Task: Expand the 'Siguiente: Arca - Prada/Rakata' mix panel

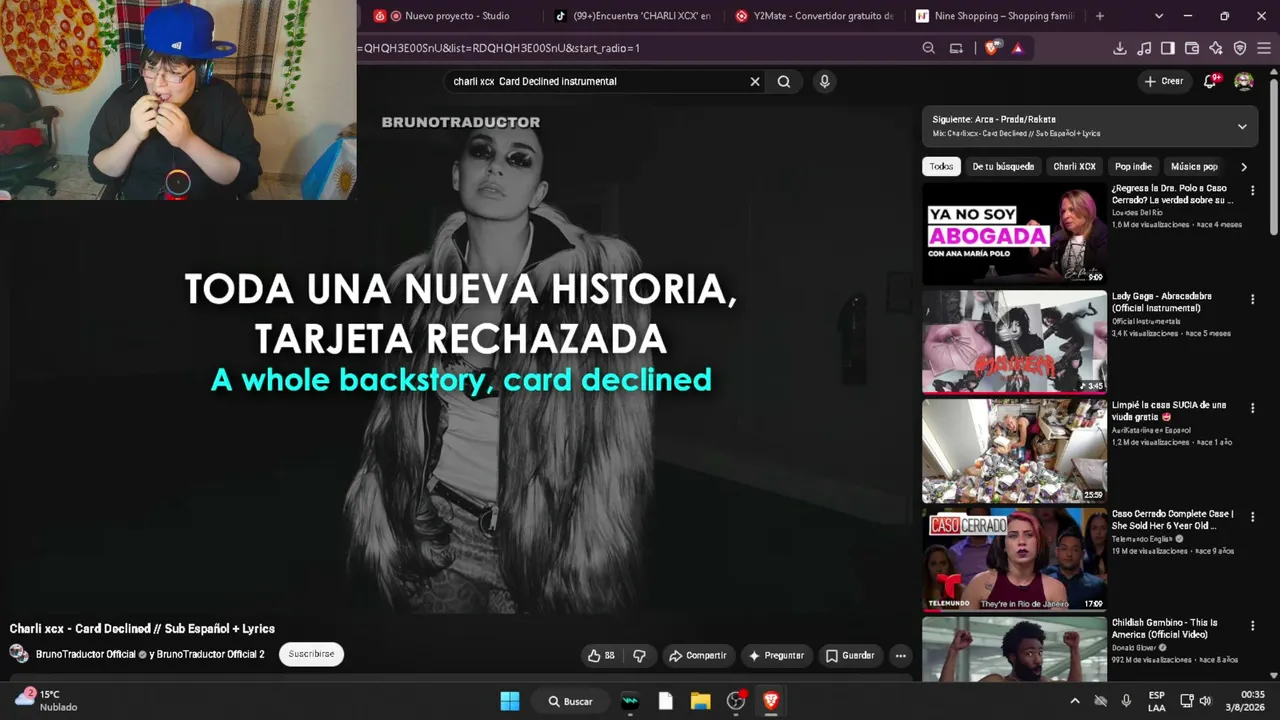Action: point(1242,126)
